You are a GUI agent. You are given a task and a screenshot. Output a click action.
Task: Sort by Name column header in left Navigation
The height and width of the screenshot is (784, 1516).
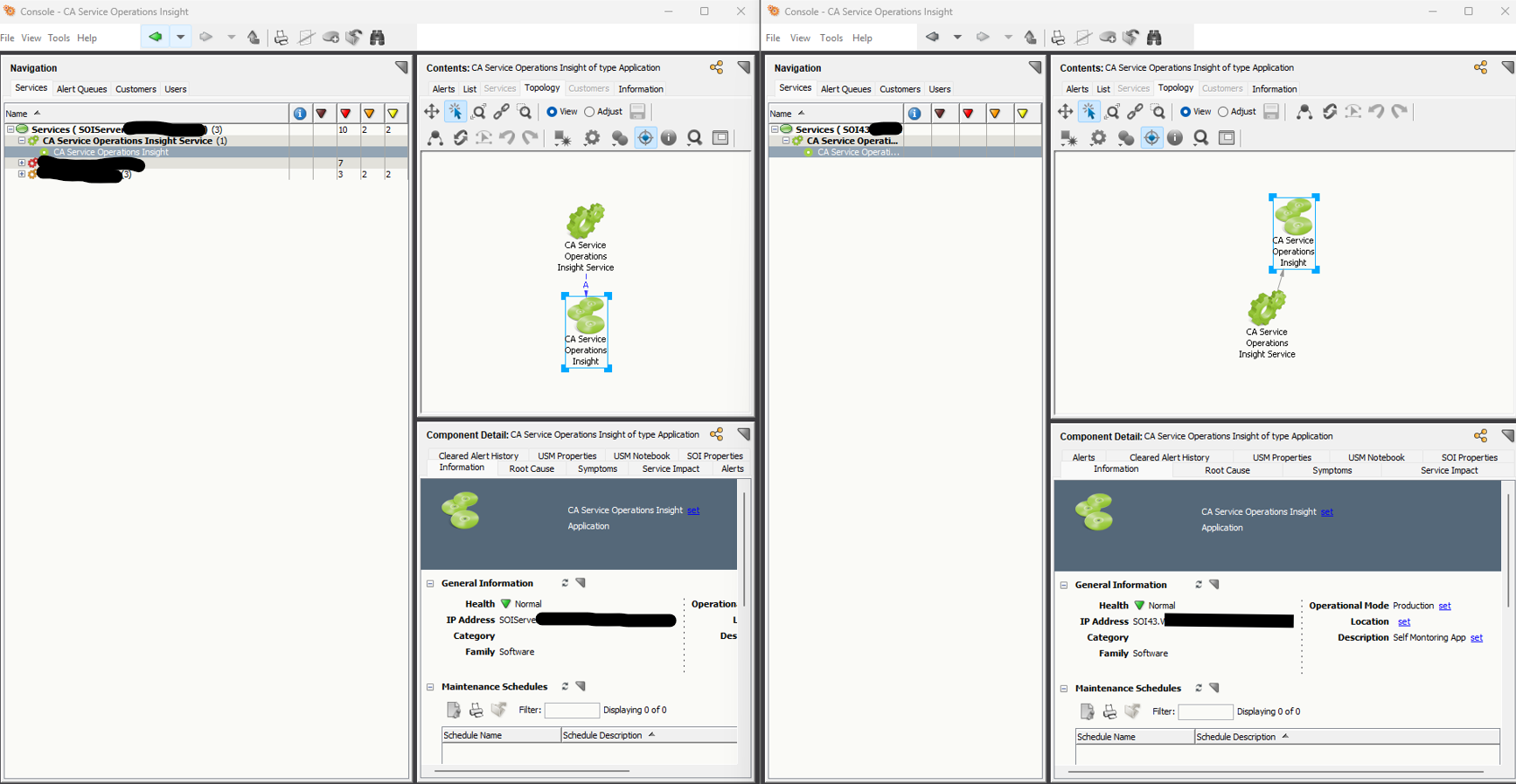tap(146, 114)
